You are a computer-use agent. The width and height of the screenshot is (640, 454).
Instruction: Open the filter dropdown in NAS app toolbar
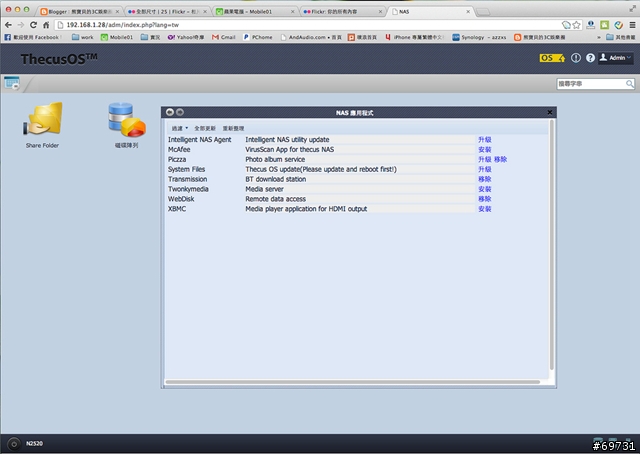pyautogui.click(x=180, y=128)
